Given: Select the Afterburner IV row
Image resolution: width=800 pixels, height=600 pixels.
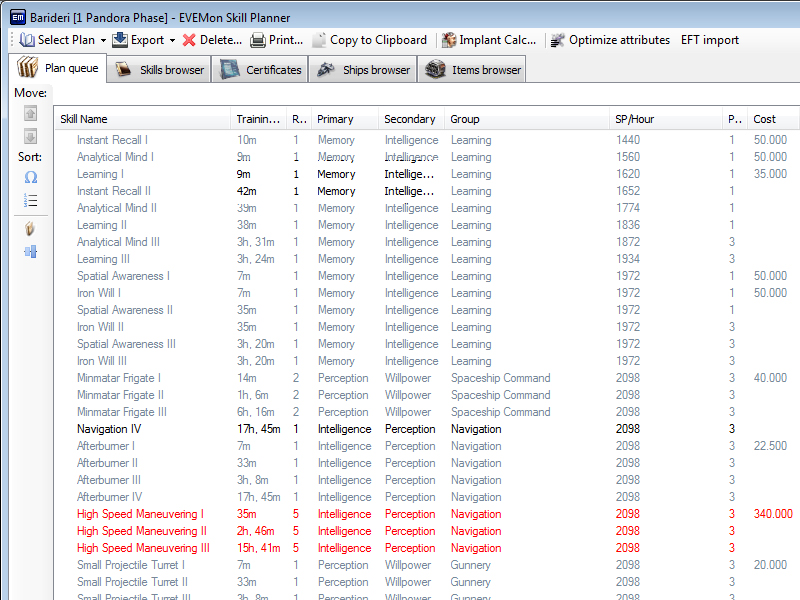Looking at the screenshot, I should tap(427, 497).
